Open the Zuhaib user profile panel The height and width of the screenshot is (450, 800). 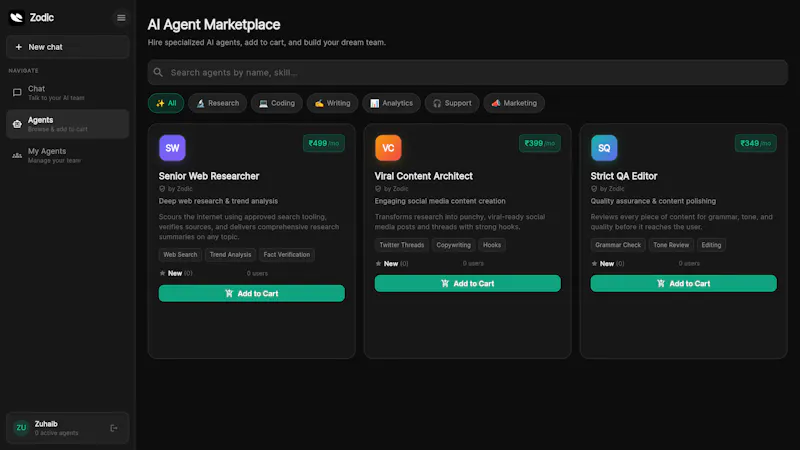click(67, 428)
